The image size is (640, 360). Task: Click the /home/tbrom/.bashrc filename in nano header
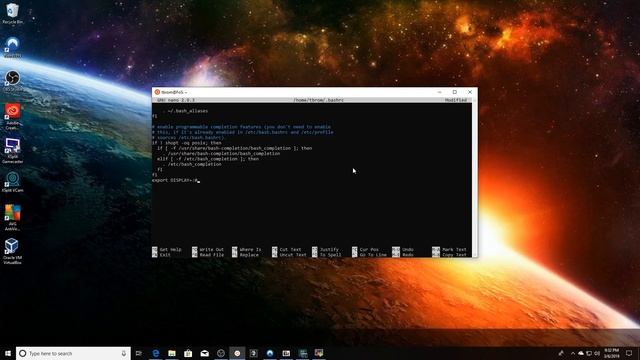pos(318,100)
